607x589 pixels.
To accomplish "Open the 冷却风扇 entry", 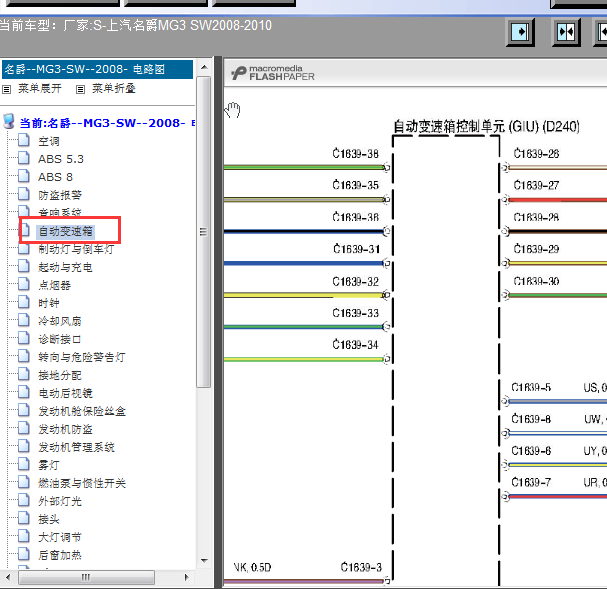I will 60,321.
